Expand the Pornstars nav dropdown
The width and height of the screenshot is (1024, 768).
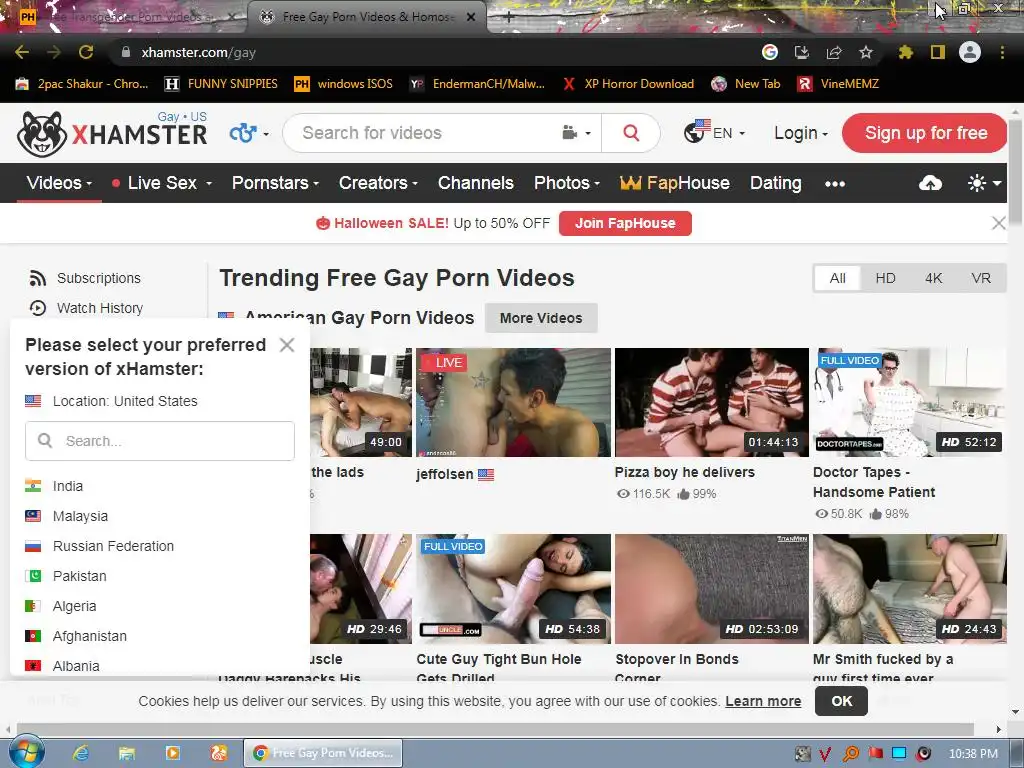[x=275, y=183]
